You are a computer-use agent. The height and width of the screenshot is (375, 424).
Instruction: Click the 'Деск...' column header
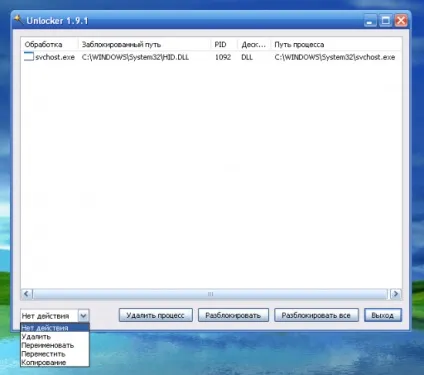(254, 44)
